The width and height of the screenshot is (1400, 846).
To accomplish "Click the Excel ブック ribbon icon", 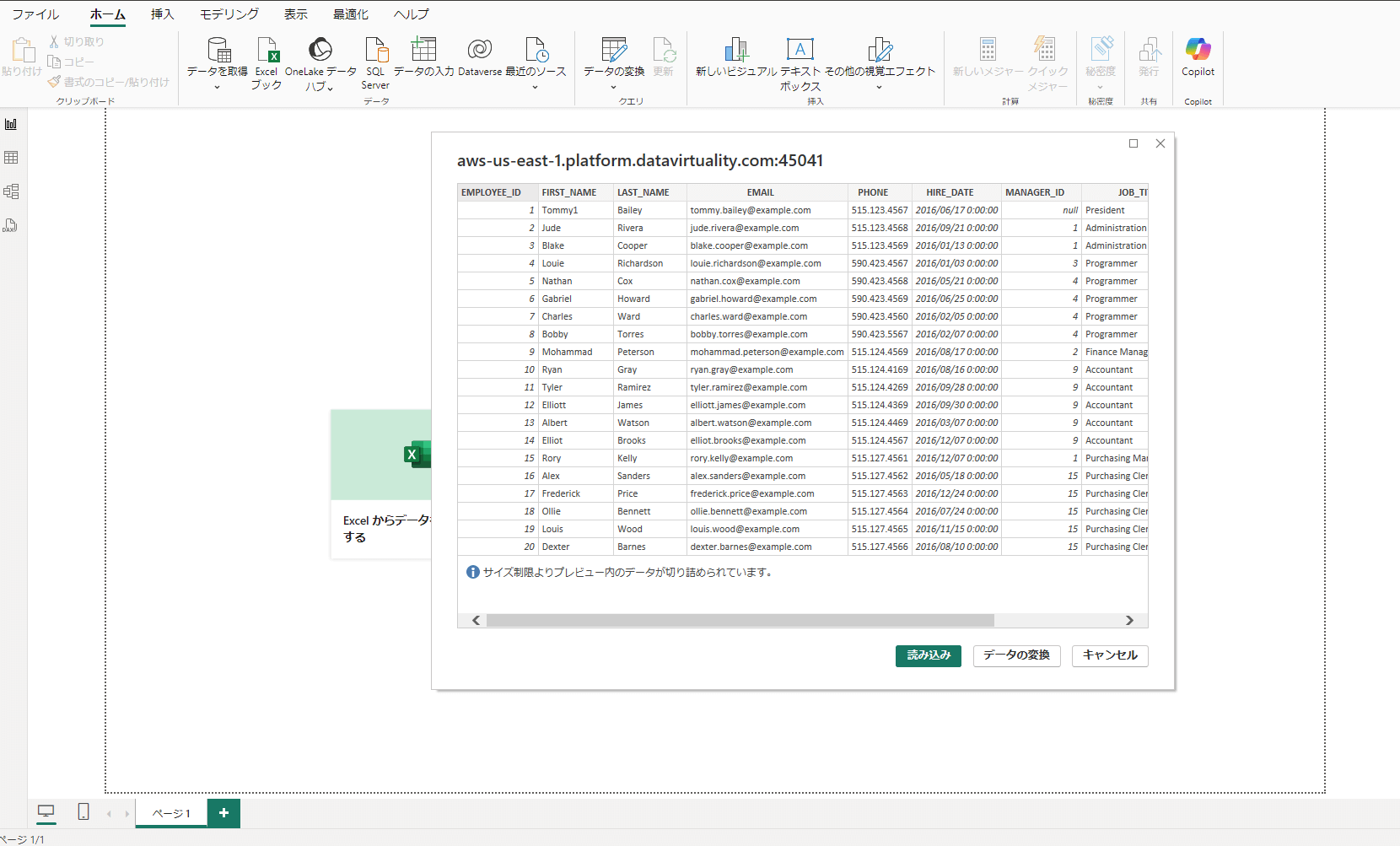I will pos(267,51).
